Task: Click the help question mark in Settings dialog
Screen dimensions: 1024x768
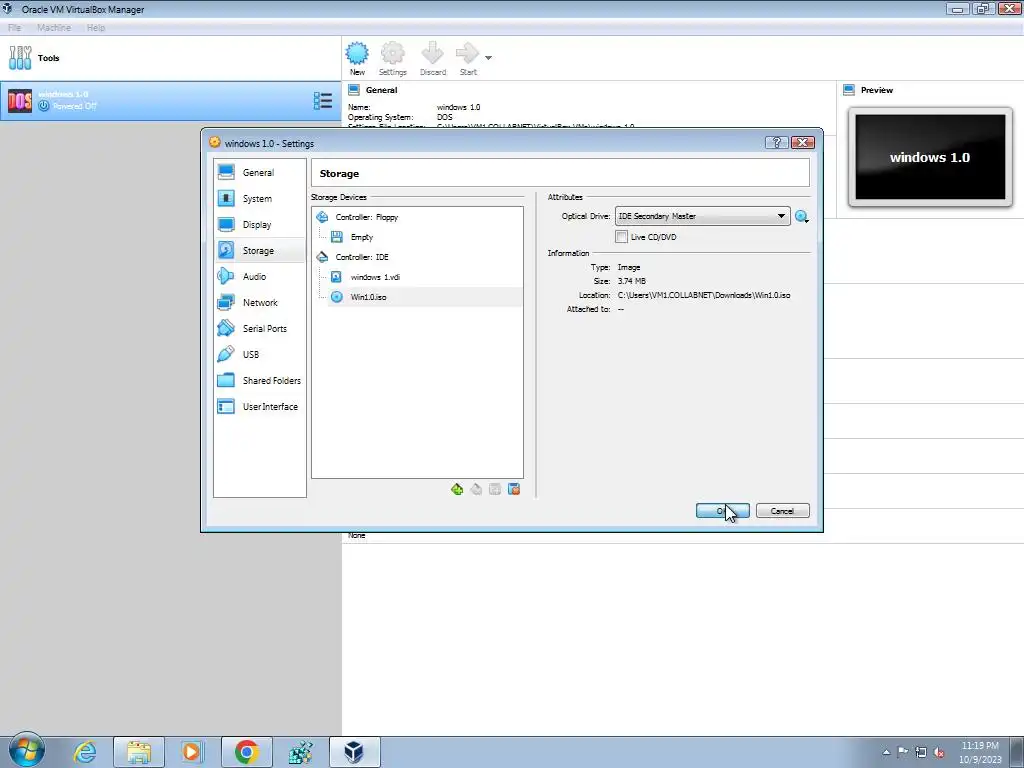Action: [x=776, y=142]
